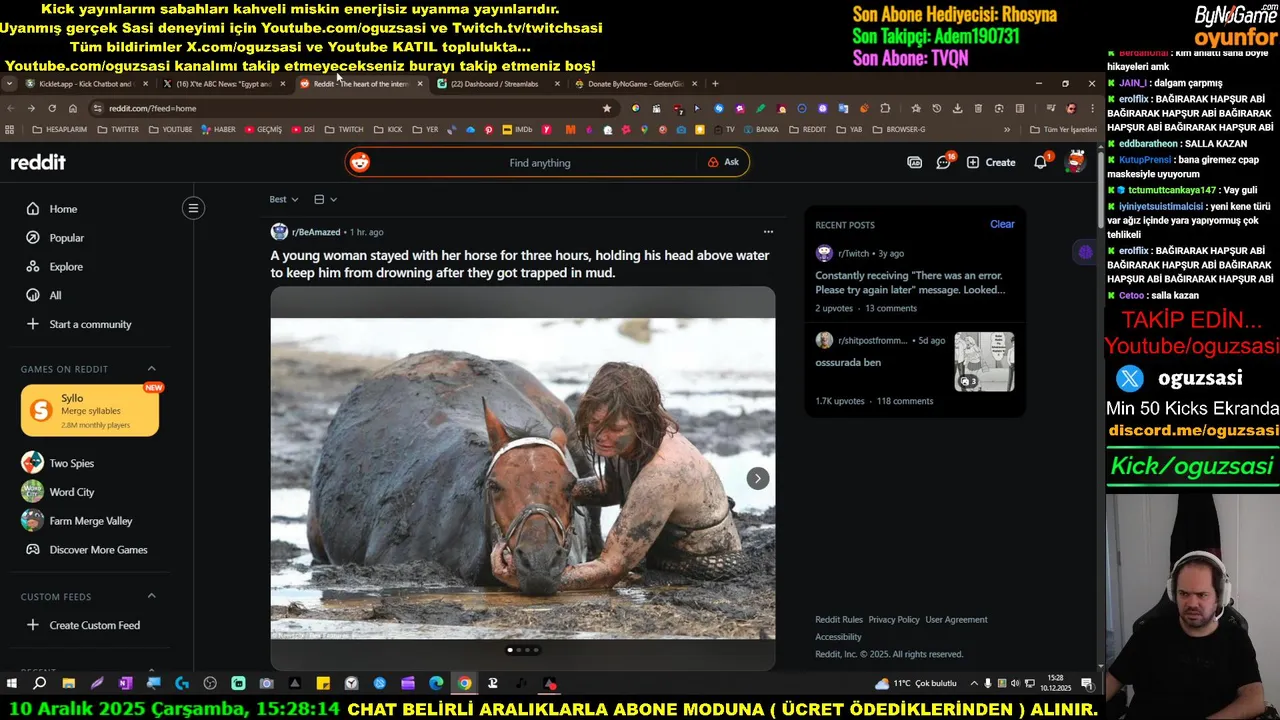Open the r/Twitch recent post title

coord(910,283)
